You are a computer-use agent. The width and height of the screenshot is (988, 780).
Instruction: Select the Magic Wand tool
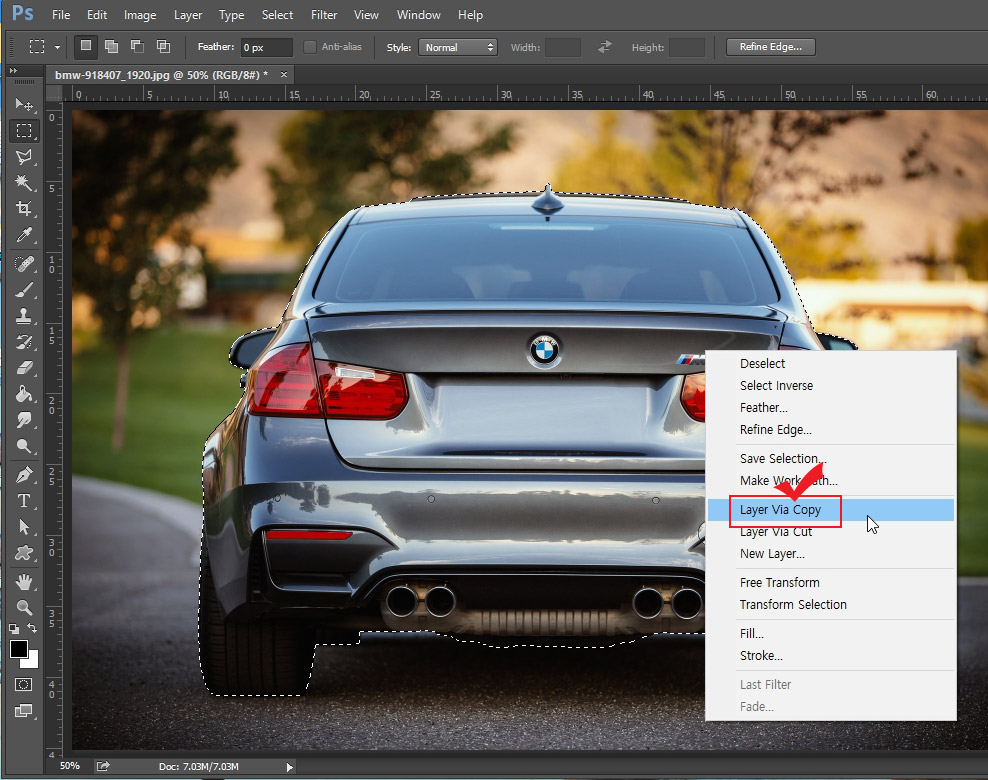(x=24, y=183)
